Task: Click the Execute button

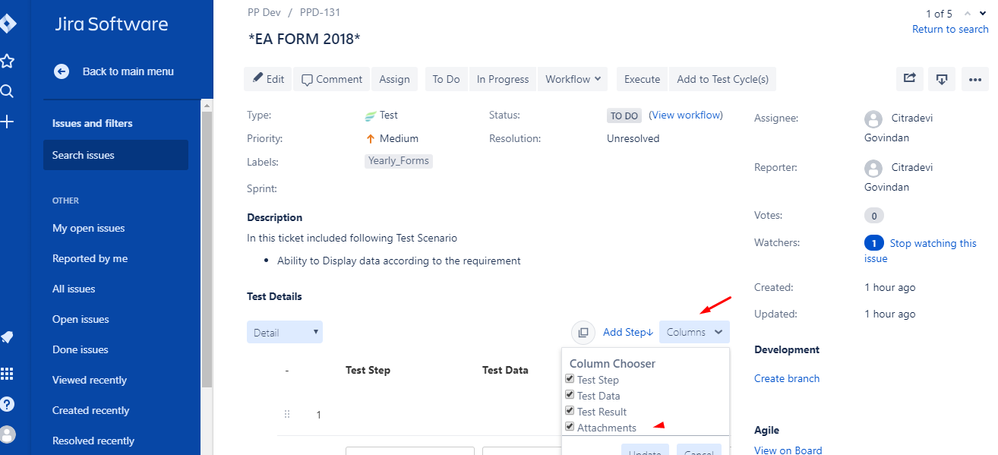Action: [x=642, y=79]
